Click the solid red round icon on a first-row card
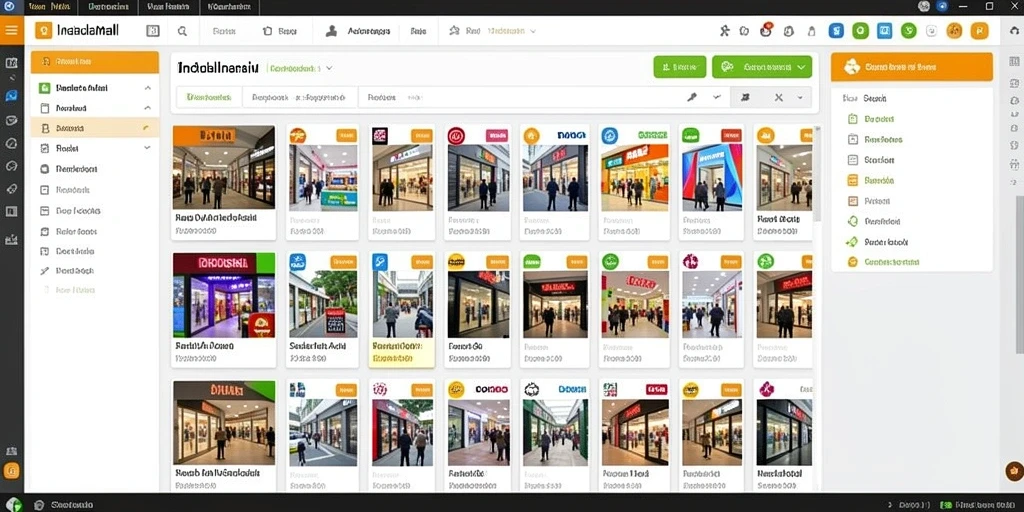Screen dimensions: 1024x512 455,135
